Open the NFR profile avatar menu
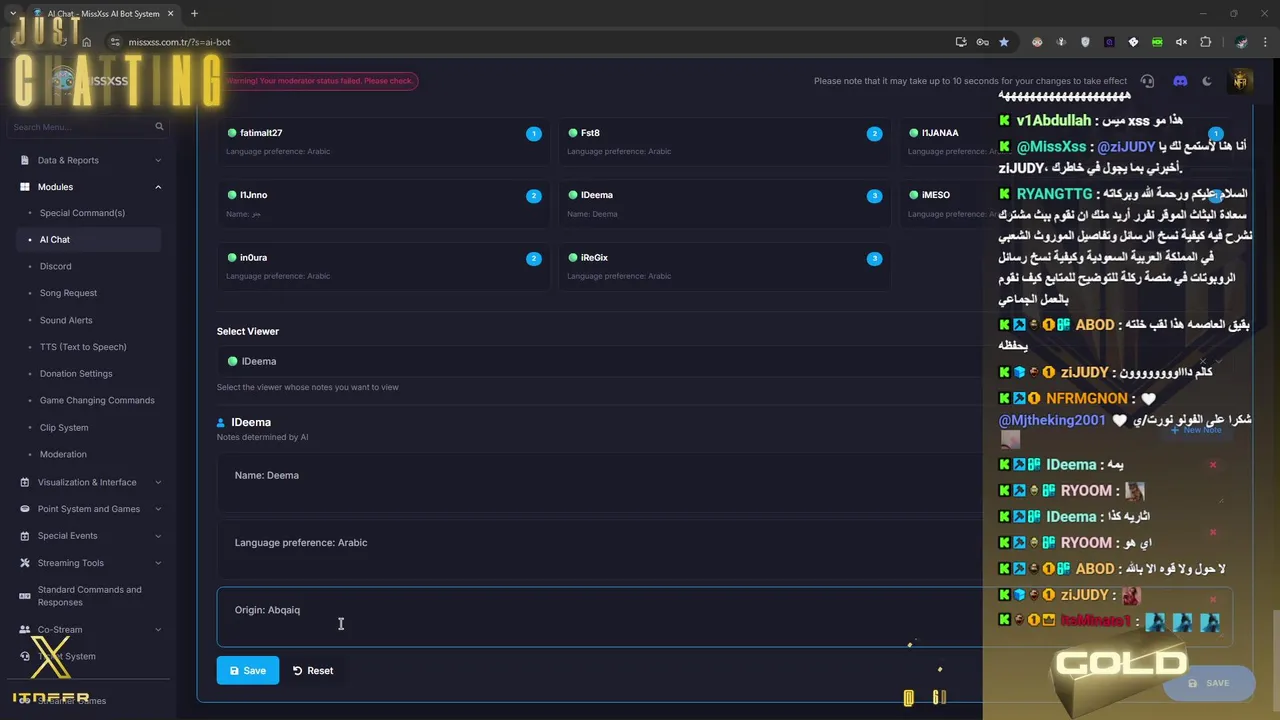The width and height of the screenshot is (1280, 720). pos(1241,81)
